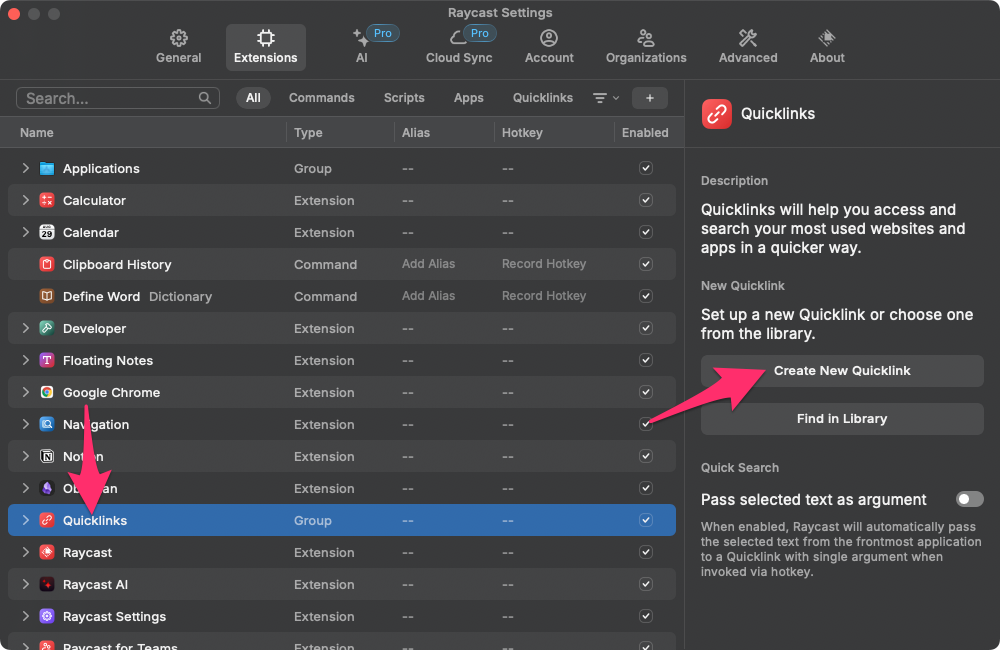Click the Quicklinks row icon

click(x=47, y=521)
